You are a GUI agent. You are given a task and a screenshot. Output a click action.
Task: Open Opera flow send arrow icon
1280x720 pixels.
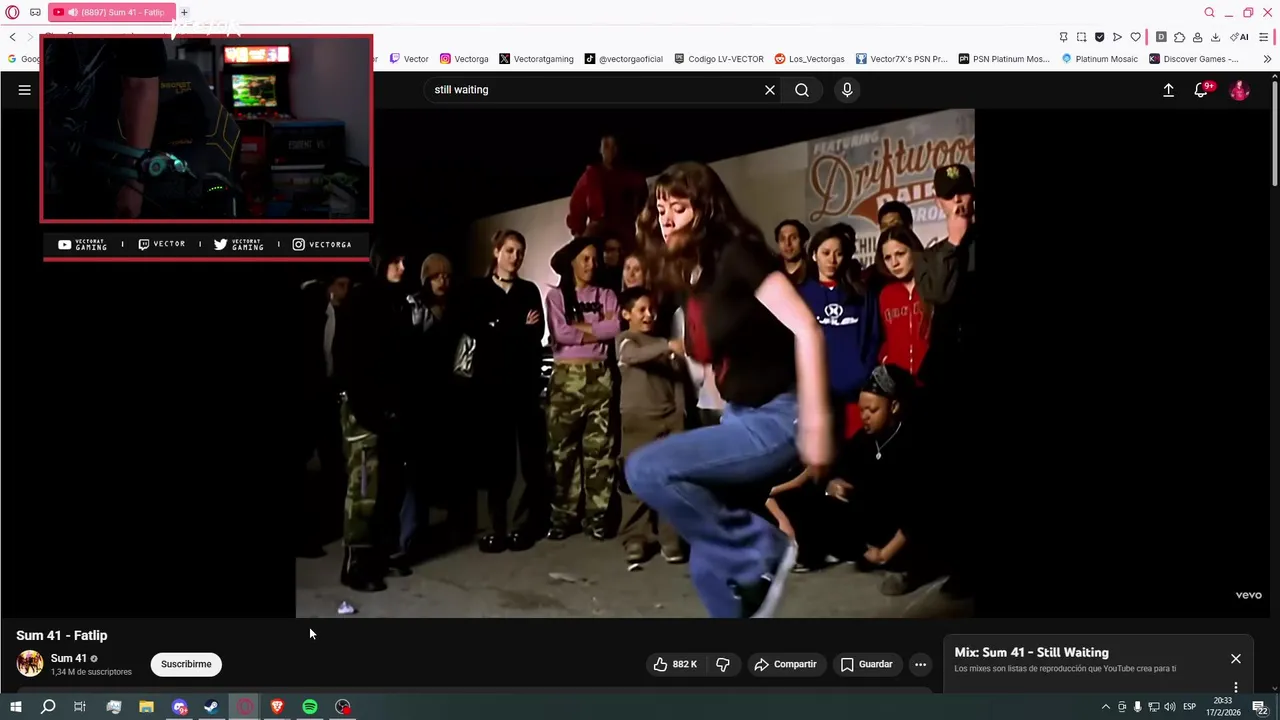[x=1117, y=37]
